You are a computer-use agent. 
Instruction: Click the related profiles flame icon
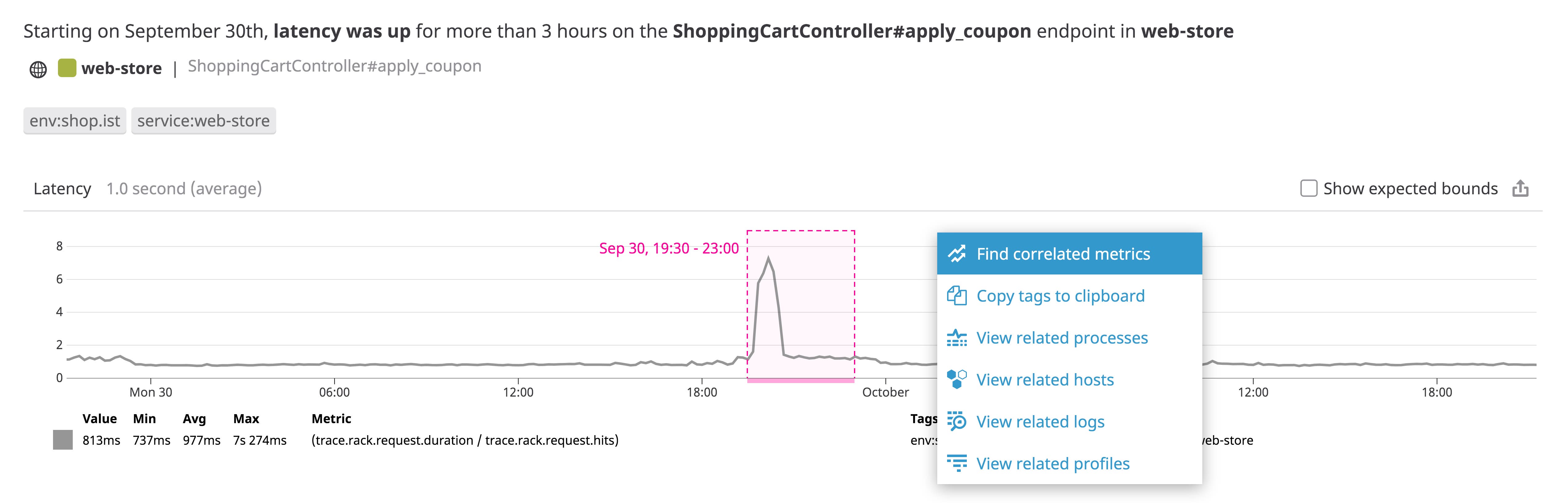coord(956,464)
